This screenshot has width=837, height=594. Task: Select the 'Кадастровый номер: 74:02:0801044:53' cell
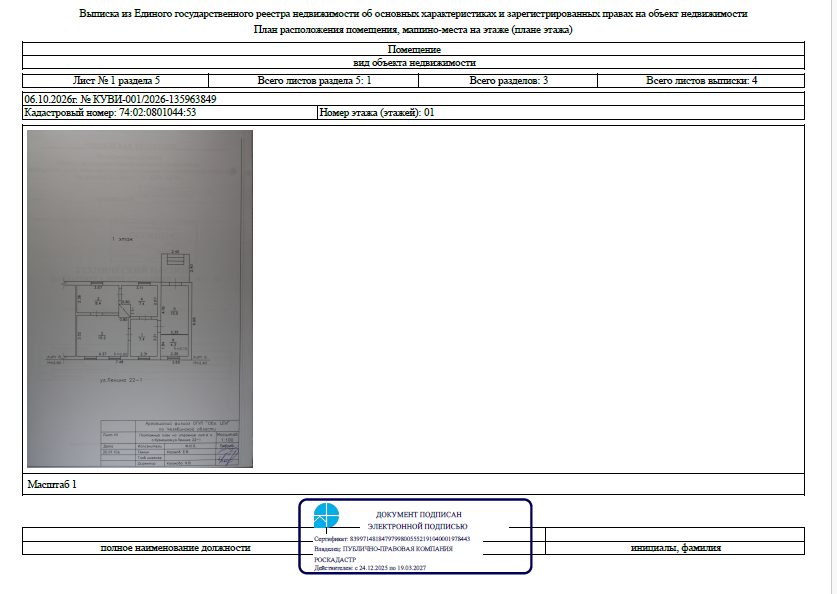click(x=170, y=113)
